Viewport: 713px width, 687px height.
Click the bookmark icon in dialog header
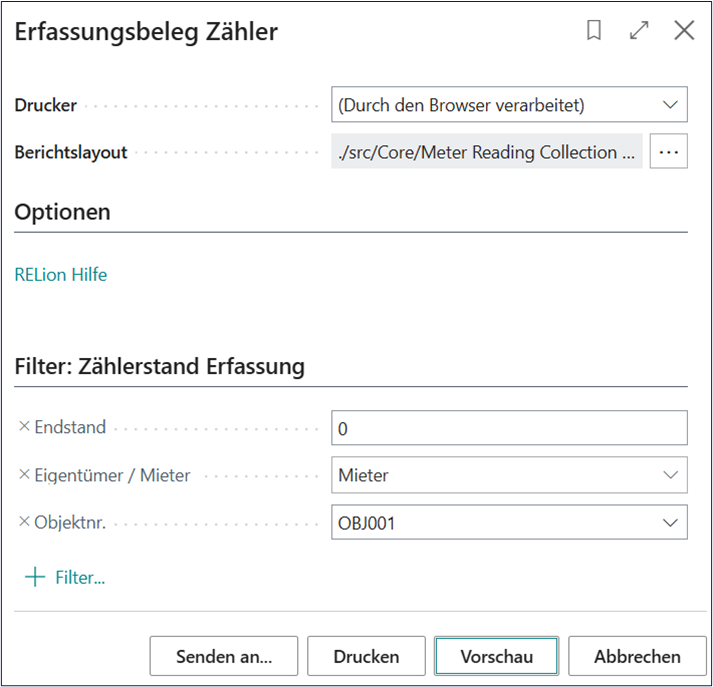[594, 31]
